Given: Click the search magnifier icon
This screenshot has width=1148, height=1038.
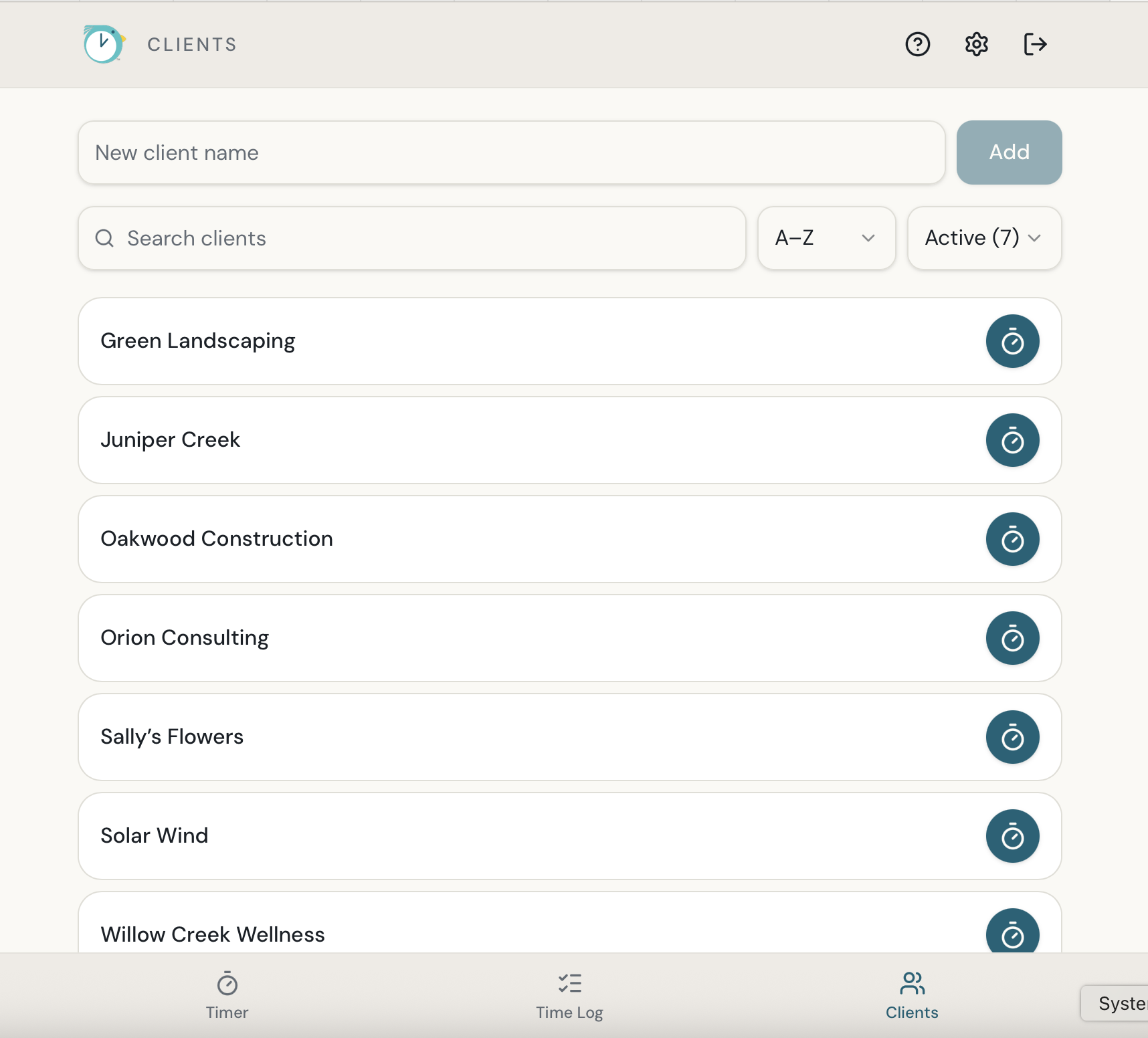Looking at the screenshot, I should click(104, 238).
